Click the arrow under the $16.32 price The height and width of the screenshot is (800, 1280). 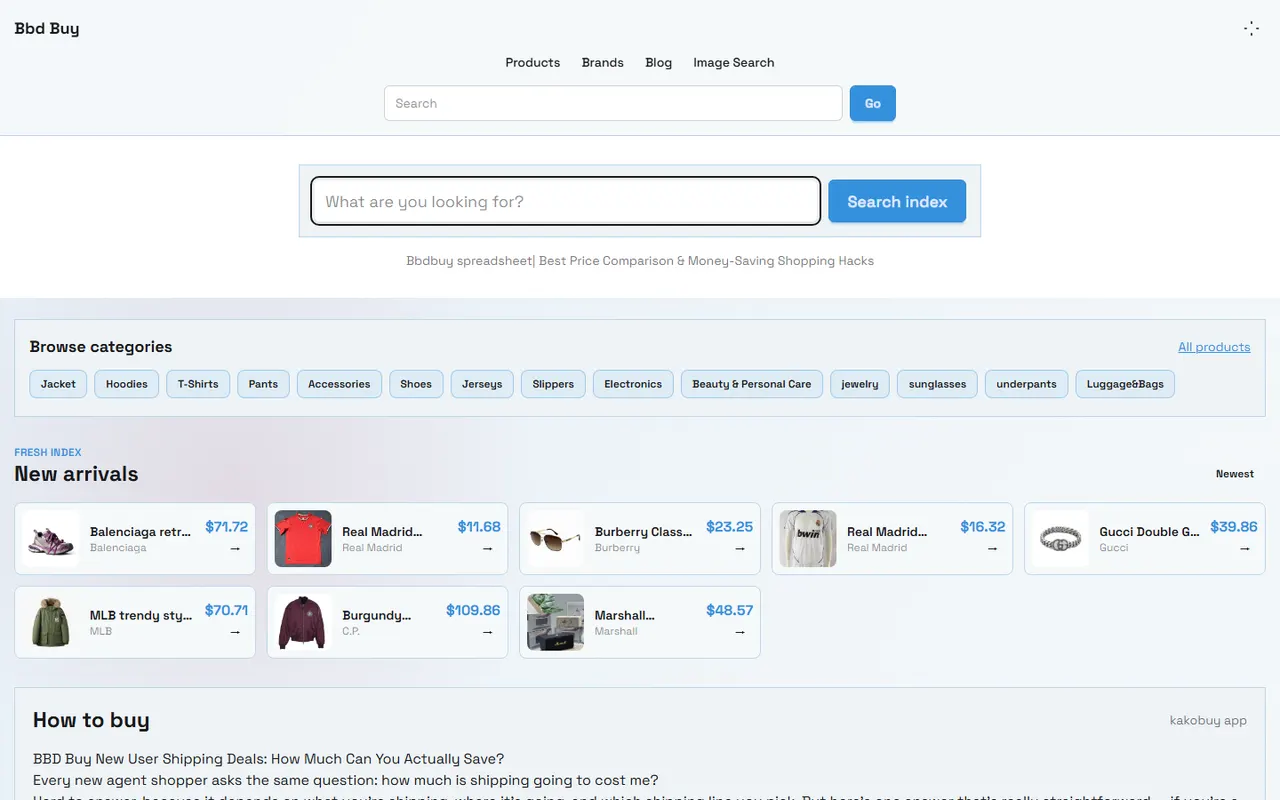[x=993, y=548]
